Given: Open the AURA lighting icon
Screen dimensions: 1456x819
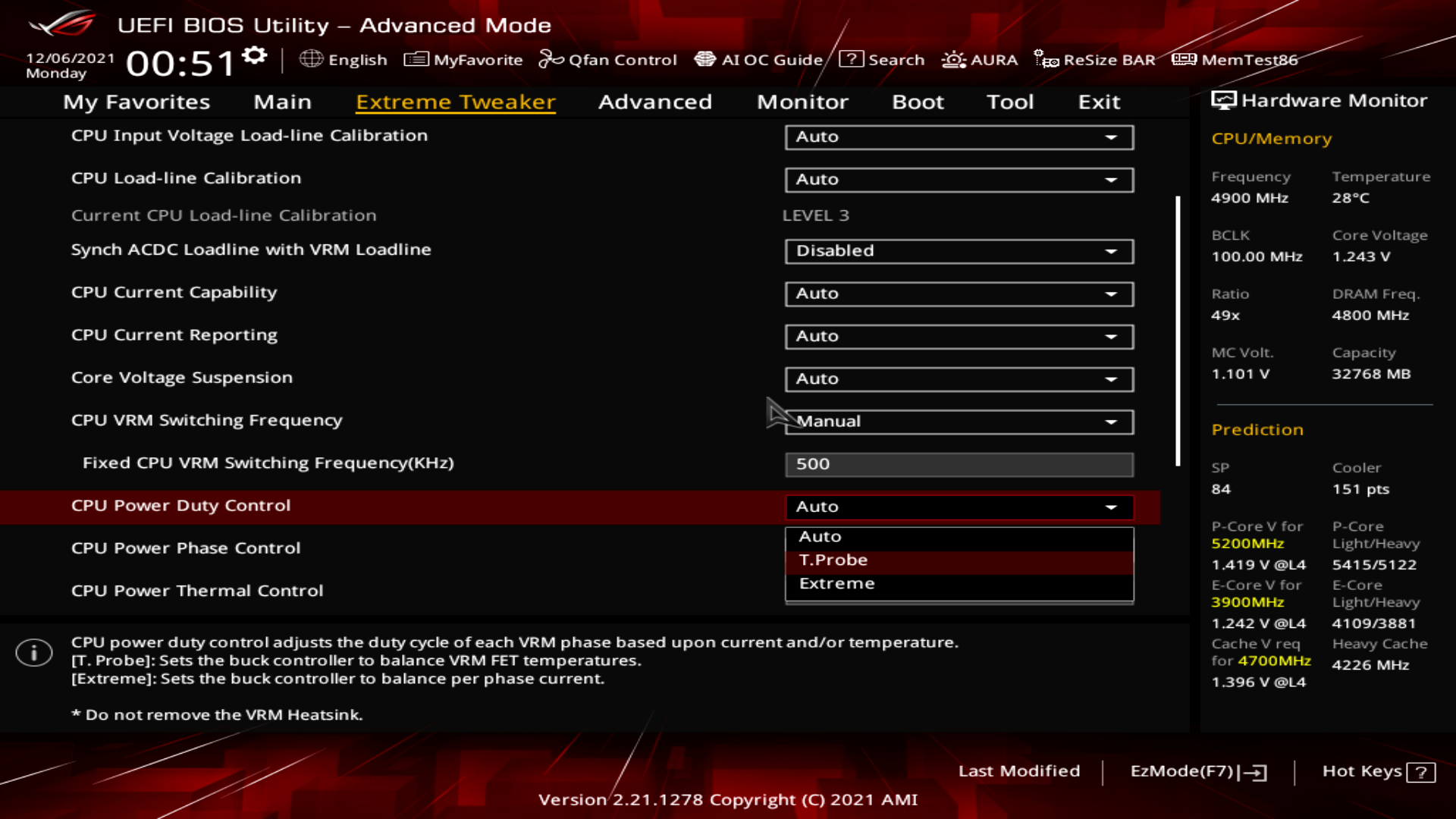Looking at the screenshot, I should 953,59.
